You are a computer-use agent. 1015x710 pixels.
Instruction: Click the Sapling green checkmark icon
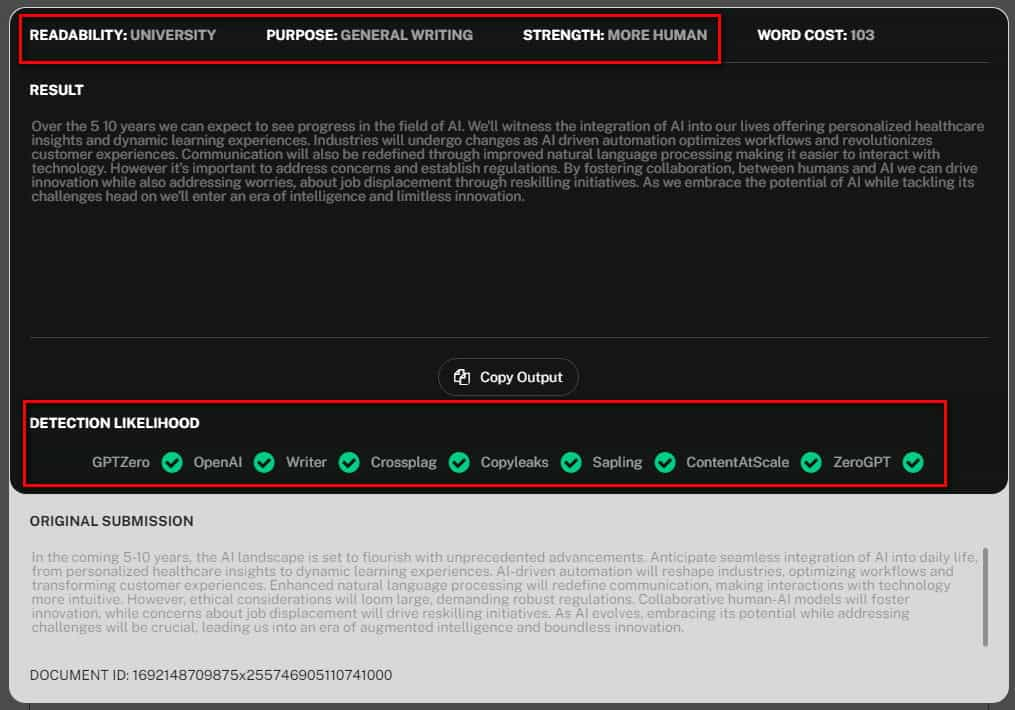tap(665, 462)
